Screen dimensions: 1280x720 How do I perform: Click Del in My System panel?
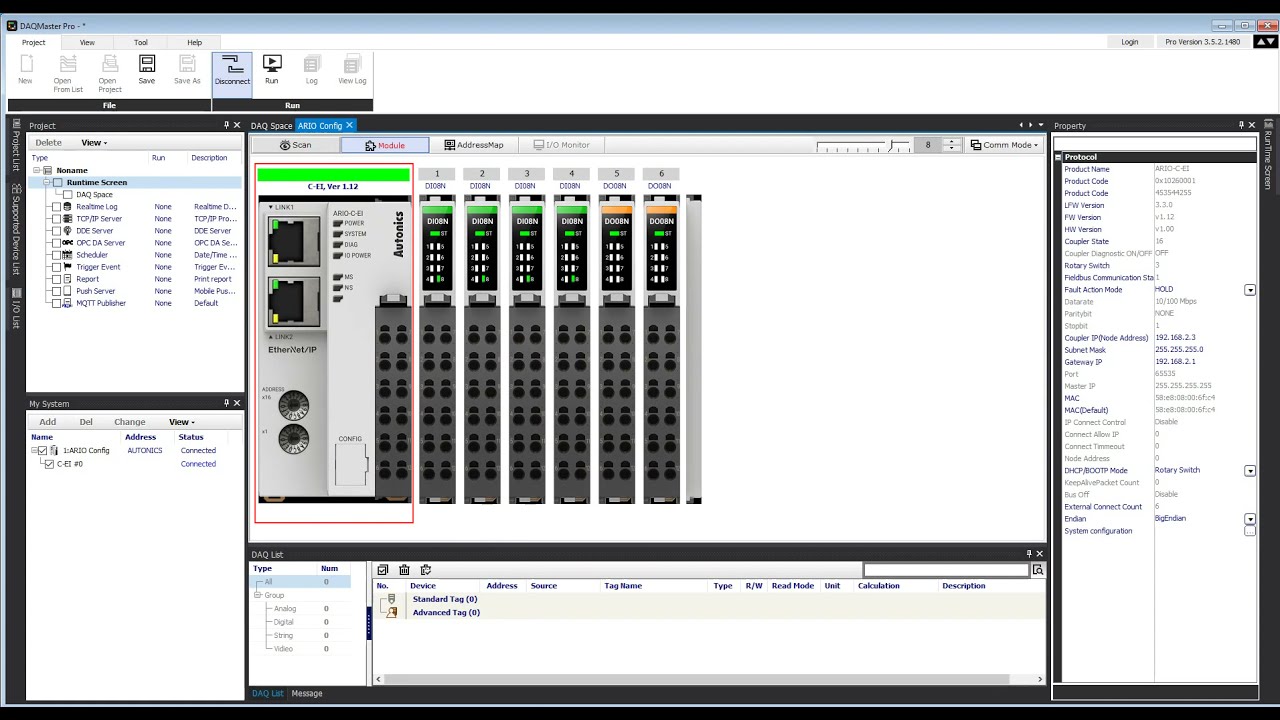[x=86, y=422]
